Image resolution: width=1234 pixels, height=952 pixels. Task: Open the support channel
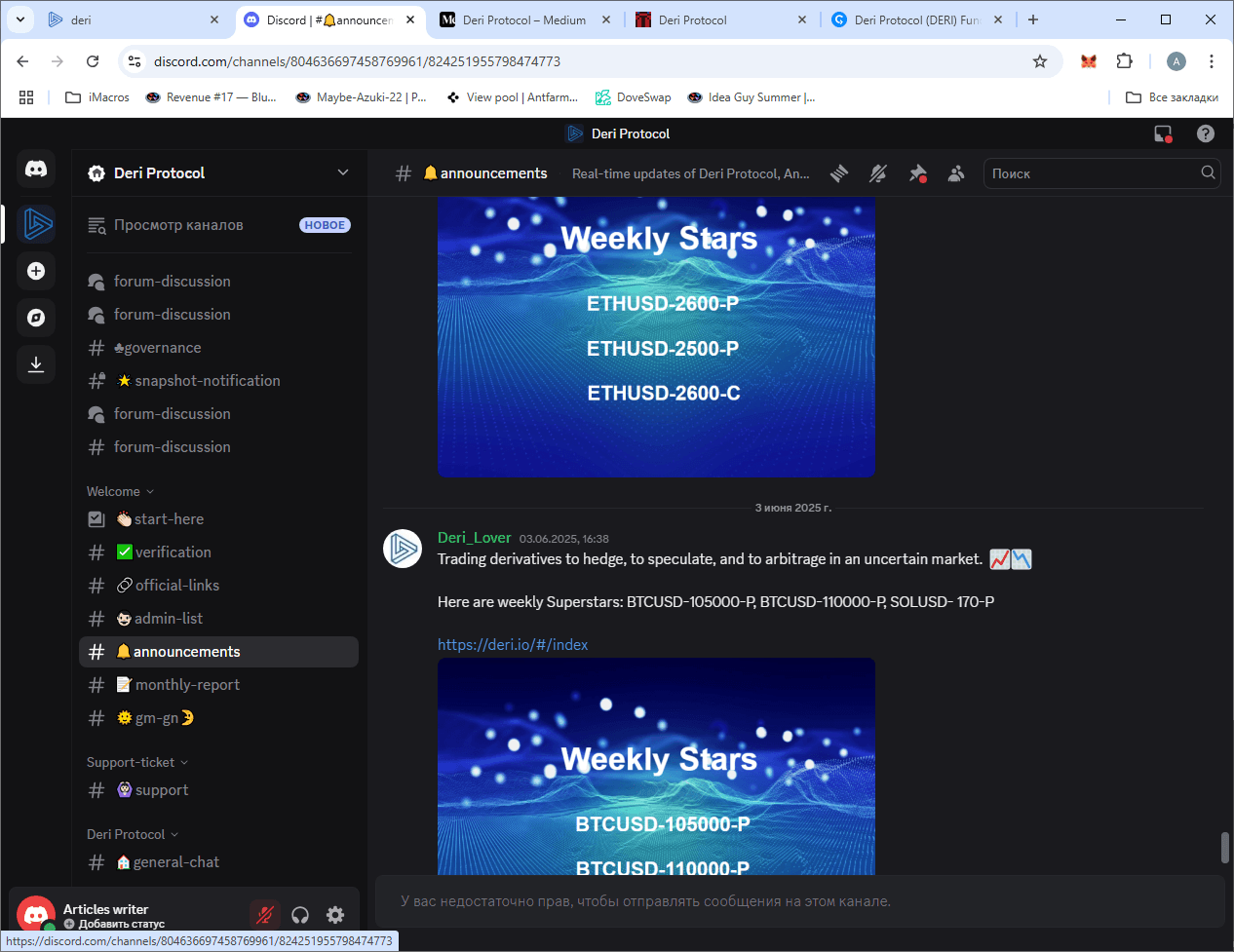coord(218,790)
